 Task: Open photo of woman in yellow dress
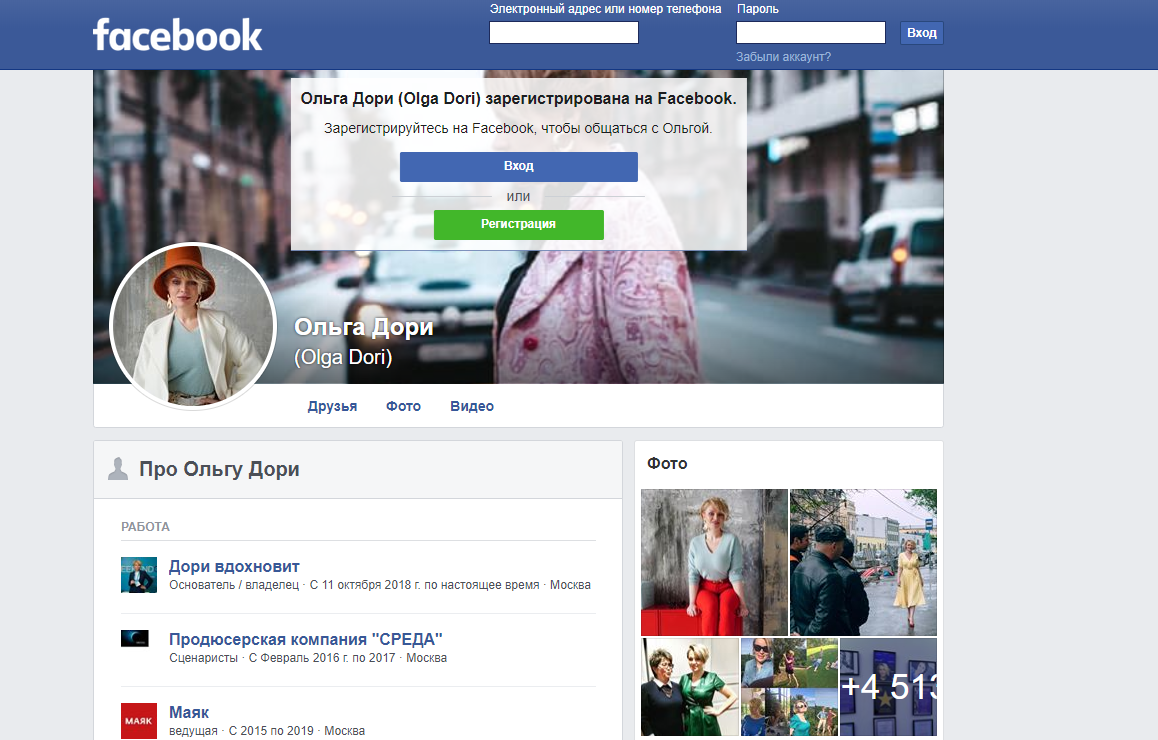tap(863, 562)
